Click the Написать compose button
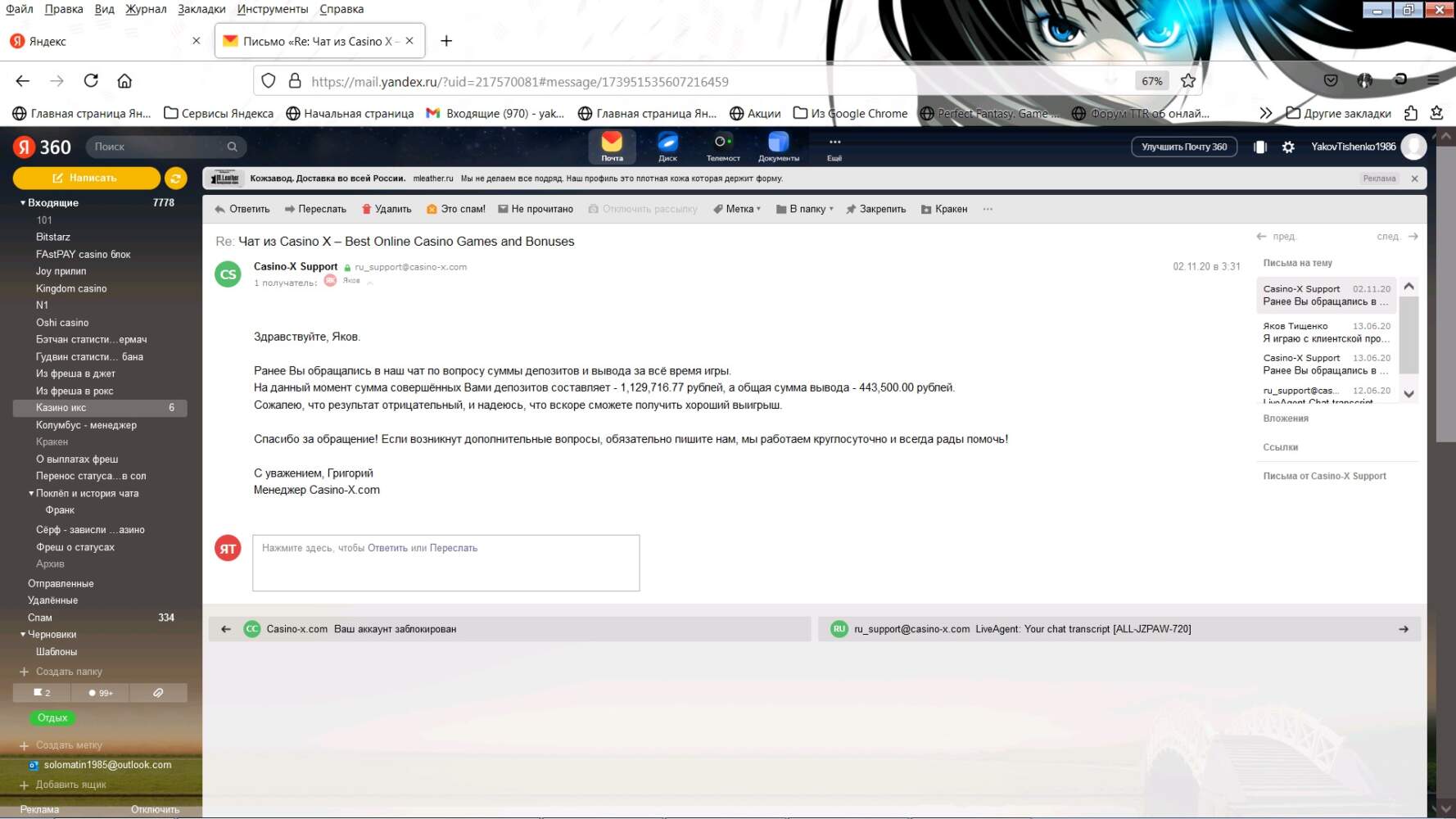This screenshot has height=819, width=1456. click(86, 178)
